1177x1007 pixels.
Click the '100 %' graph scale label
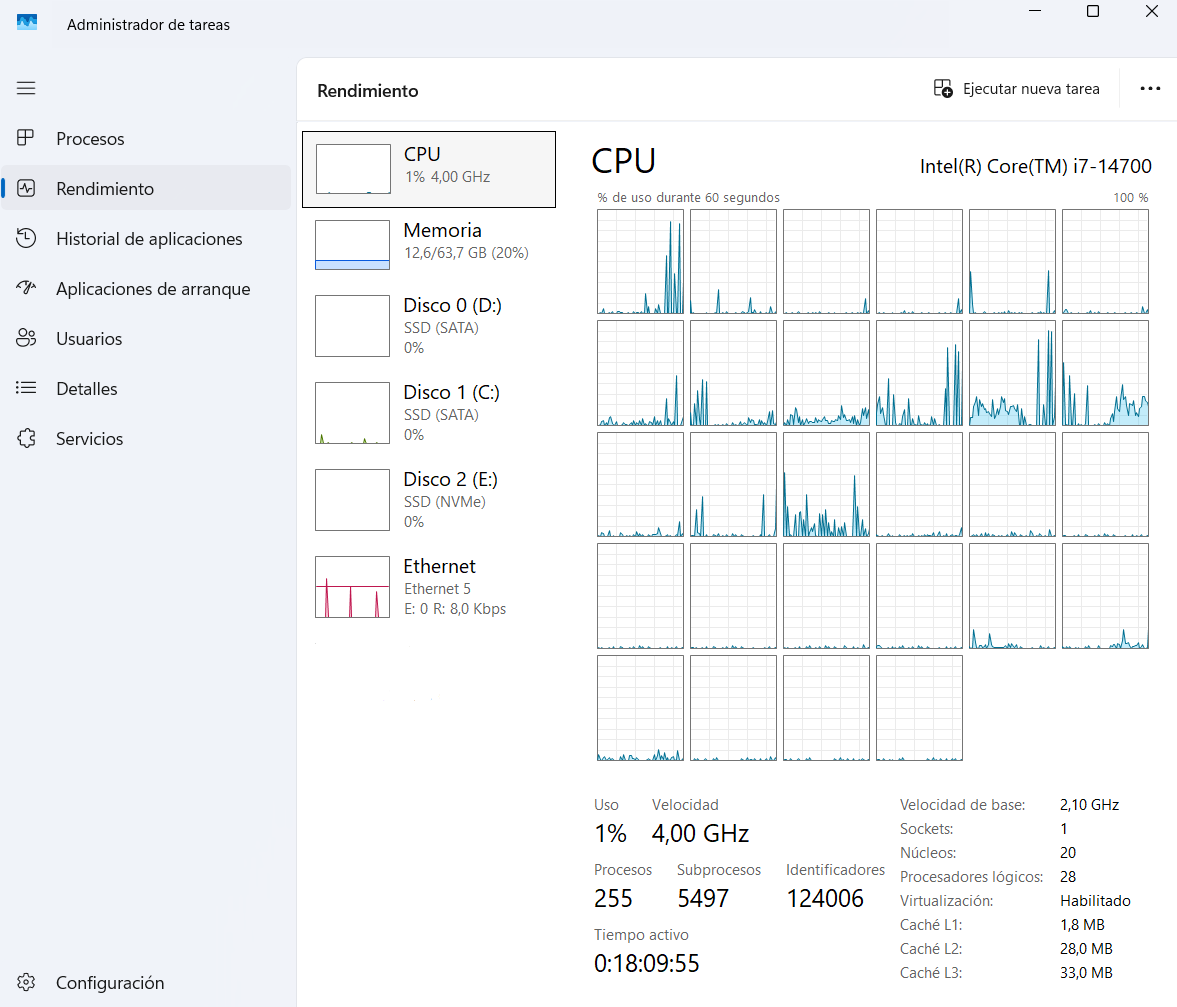[1130, 197]
